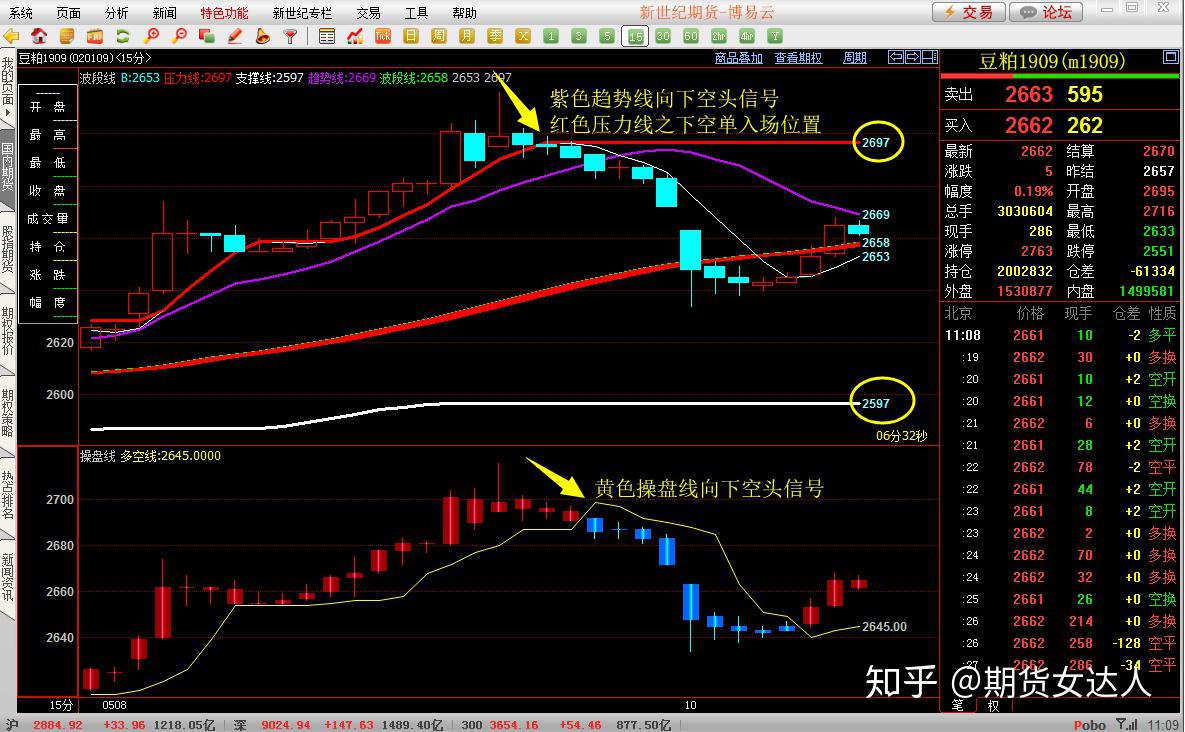Click the 周期 link

pyautogui.click(x=855, y=58)
